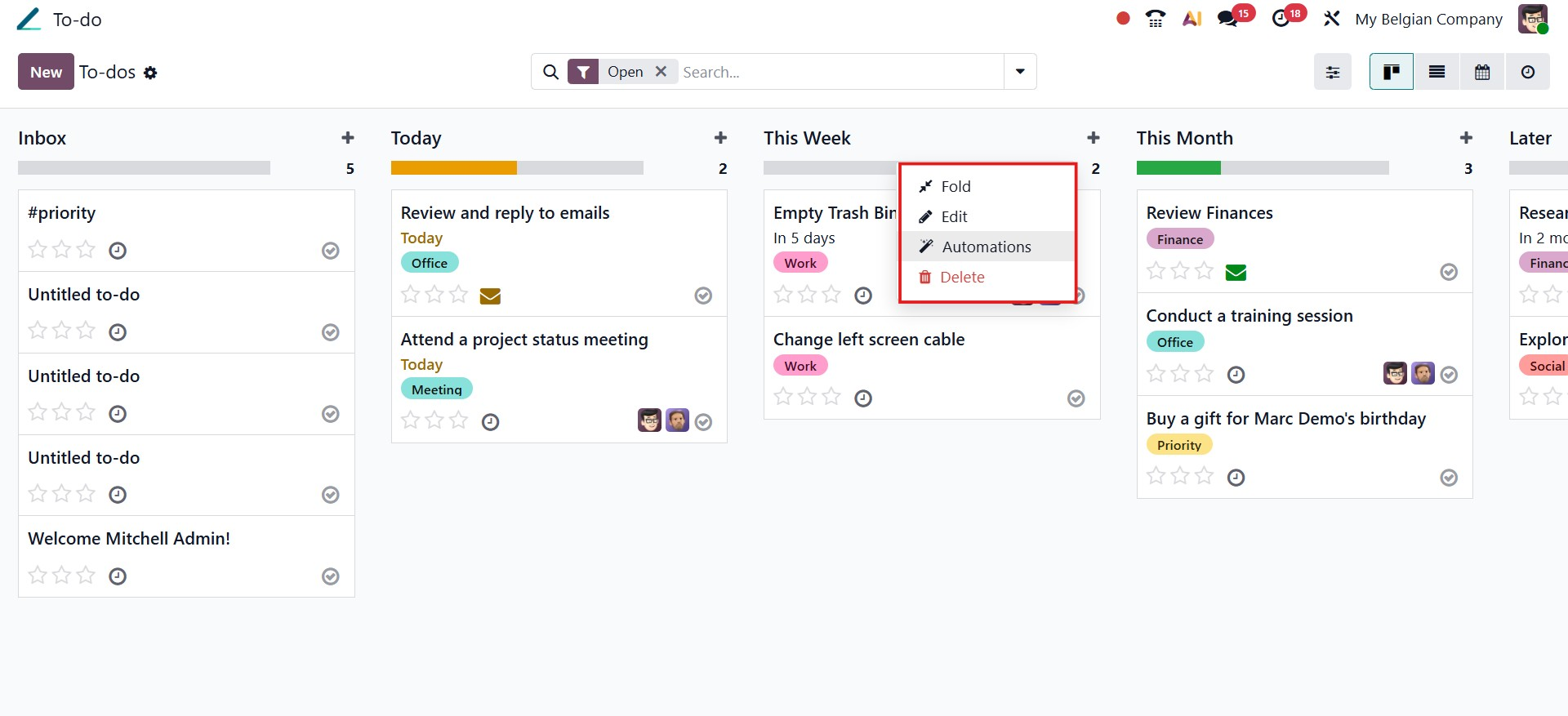Switch to activity view icon

tap(1527, 72)
